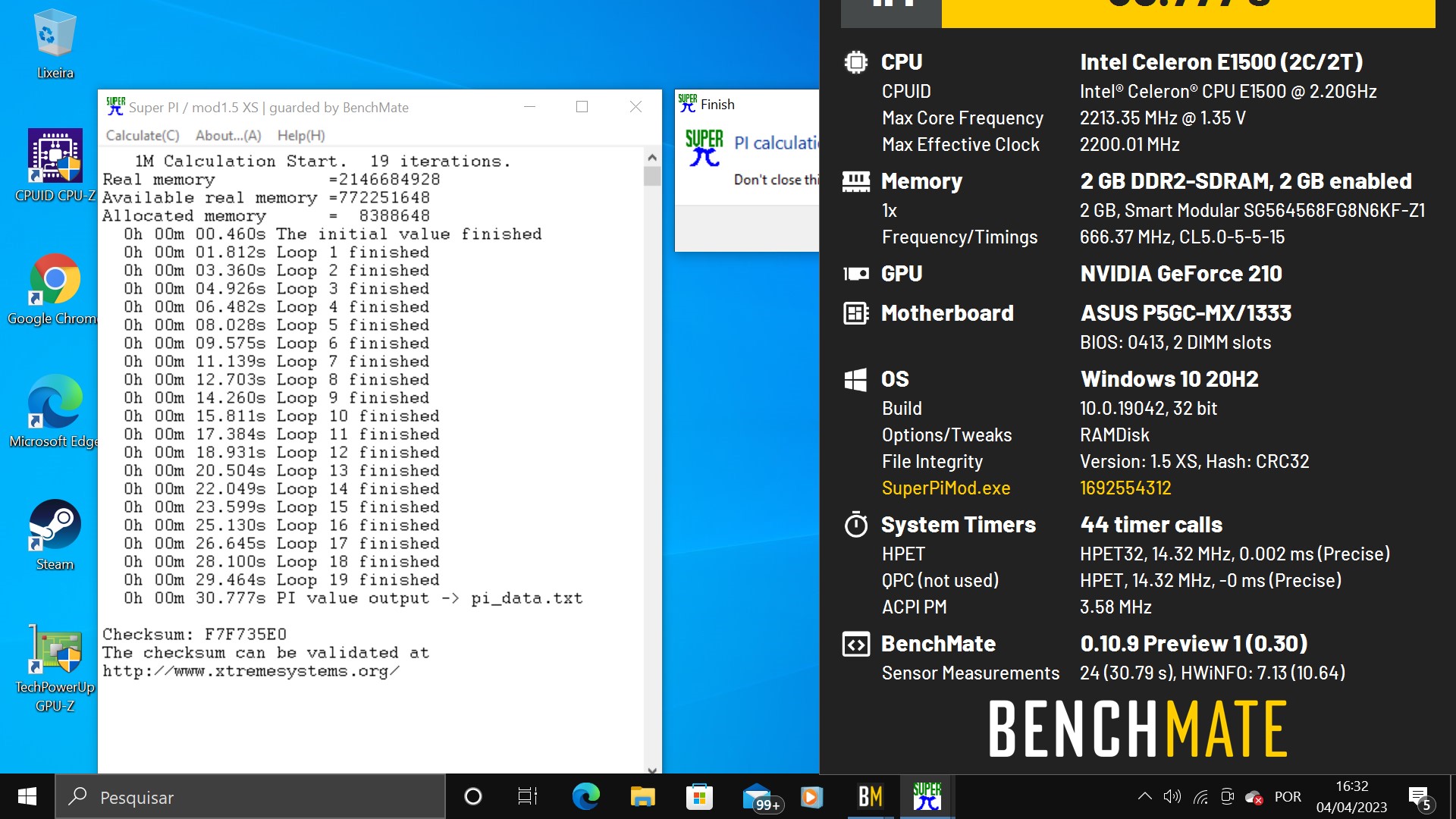Click the OneDrive sync error tray icon
The width and height of the screenshot is (1456, 819).
pyautogui.click(x=1254, y=797)
